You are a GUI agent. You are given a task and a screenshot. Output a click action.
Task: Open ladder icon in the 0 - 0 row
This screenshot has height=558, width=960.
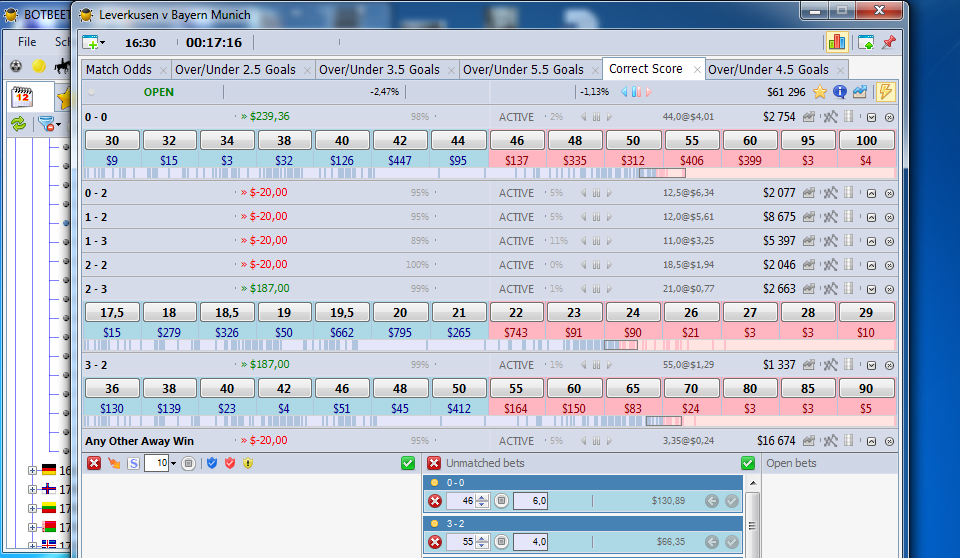pos(849,116)
